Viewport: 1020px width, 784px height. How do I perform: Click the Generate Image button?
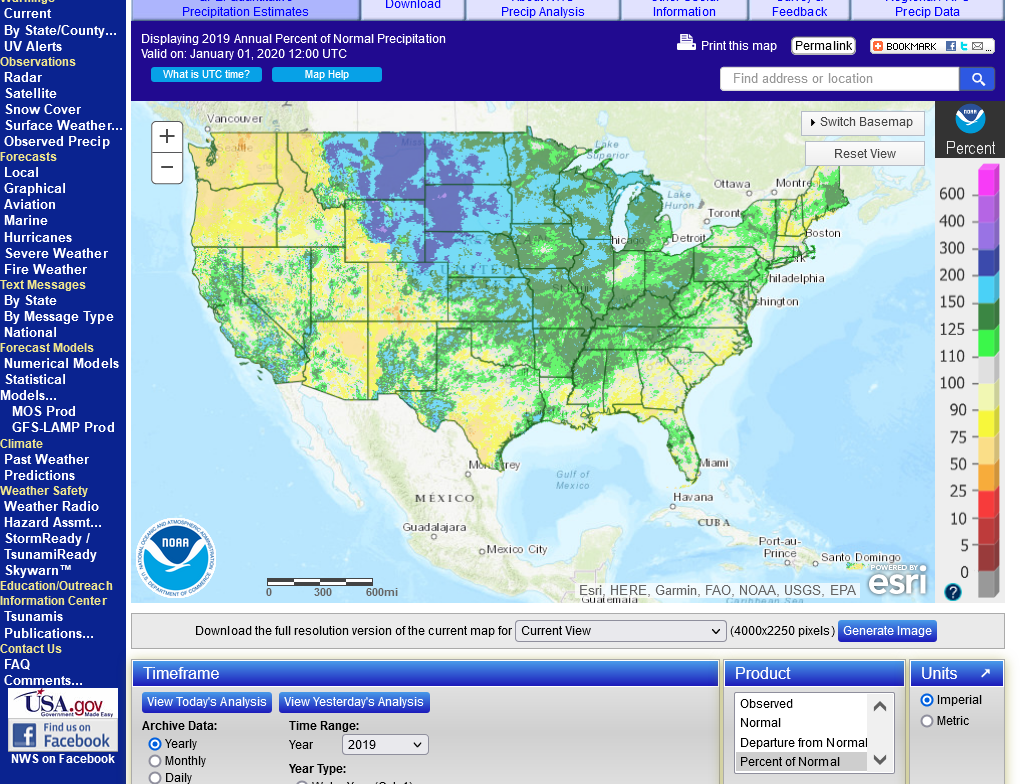tap(887, 631)
